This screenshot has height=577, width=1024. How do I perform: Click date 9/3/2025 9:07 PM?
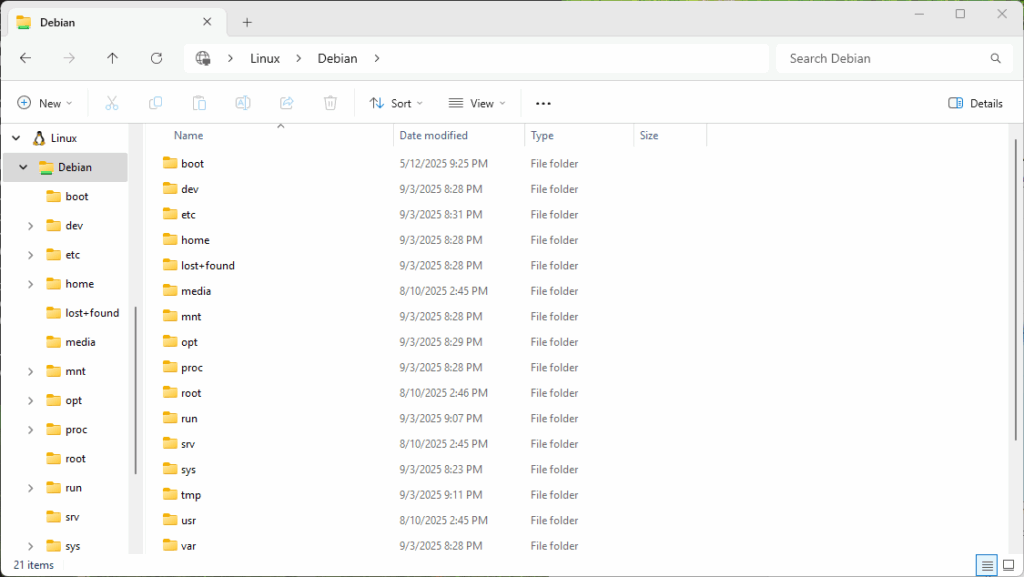[x=441, y=418]
